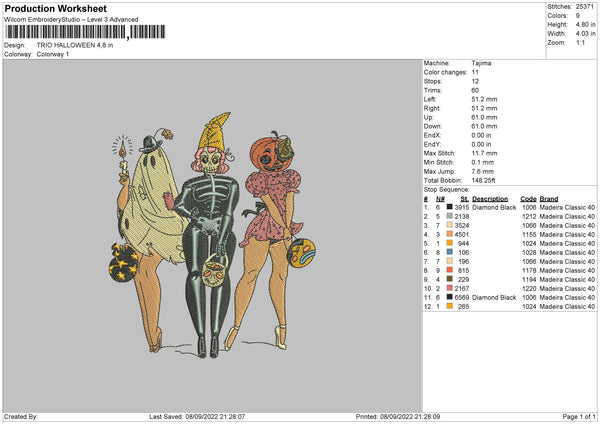Click the orange swatch in stop 12

point(448,306)
